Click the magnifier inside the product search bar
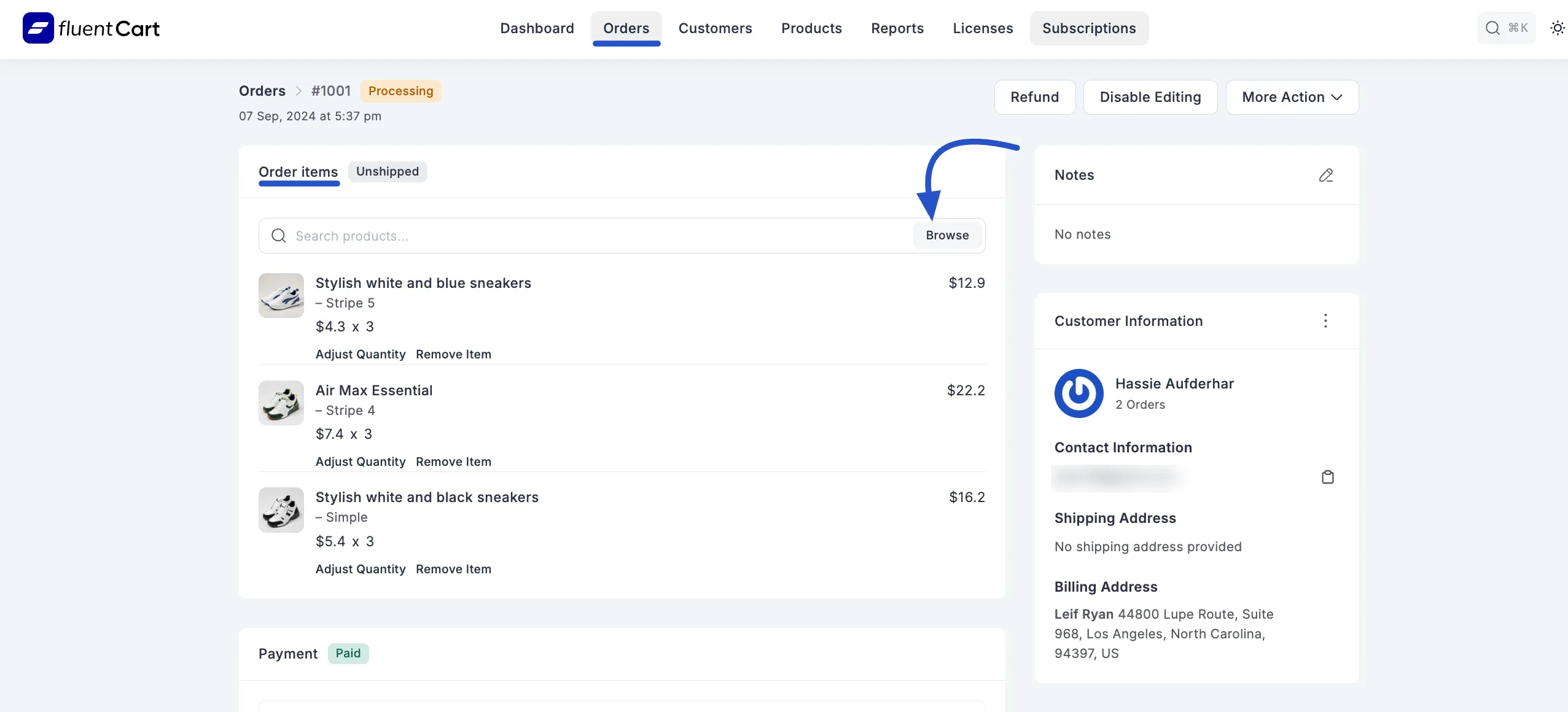 tap(278, 236)
